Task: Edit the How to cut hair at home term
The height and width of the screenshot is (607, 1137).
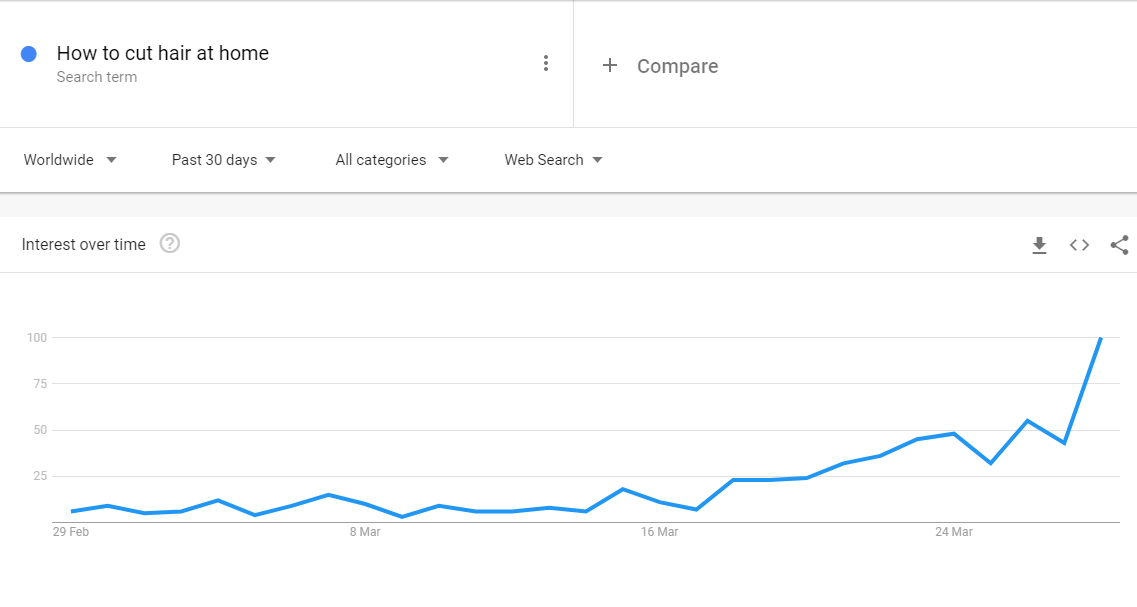Action: click(162, 53)
